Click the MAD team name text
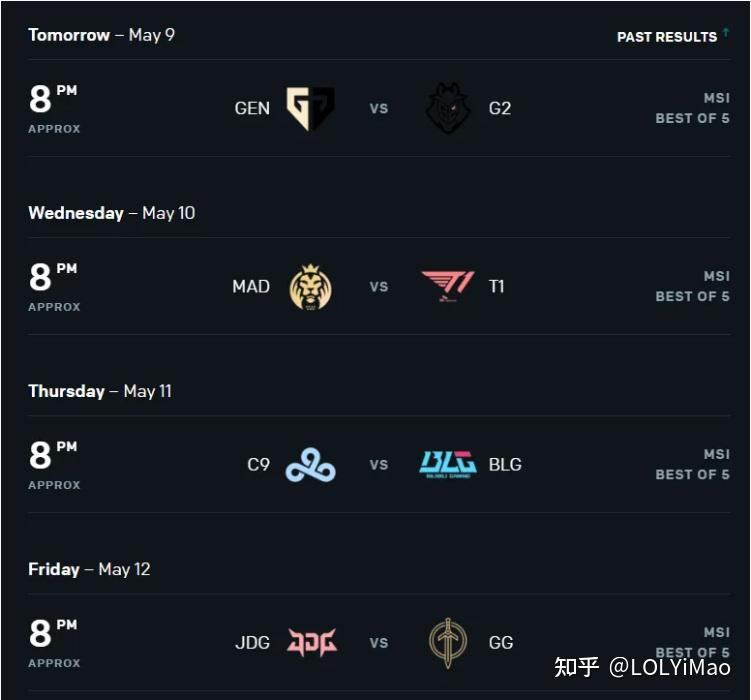 pyautogui.click(x=251, y=287)
